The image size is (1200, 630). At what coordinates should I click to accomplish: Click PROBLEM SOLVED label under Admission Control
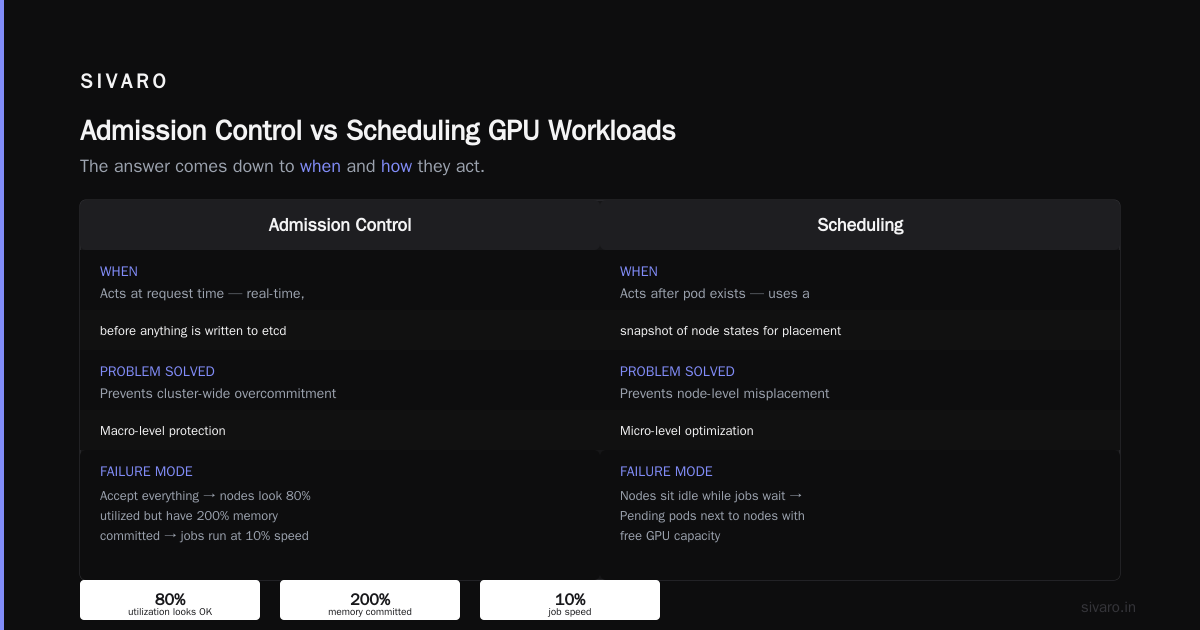click(x=157, y=371)
